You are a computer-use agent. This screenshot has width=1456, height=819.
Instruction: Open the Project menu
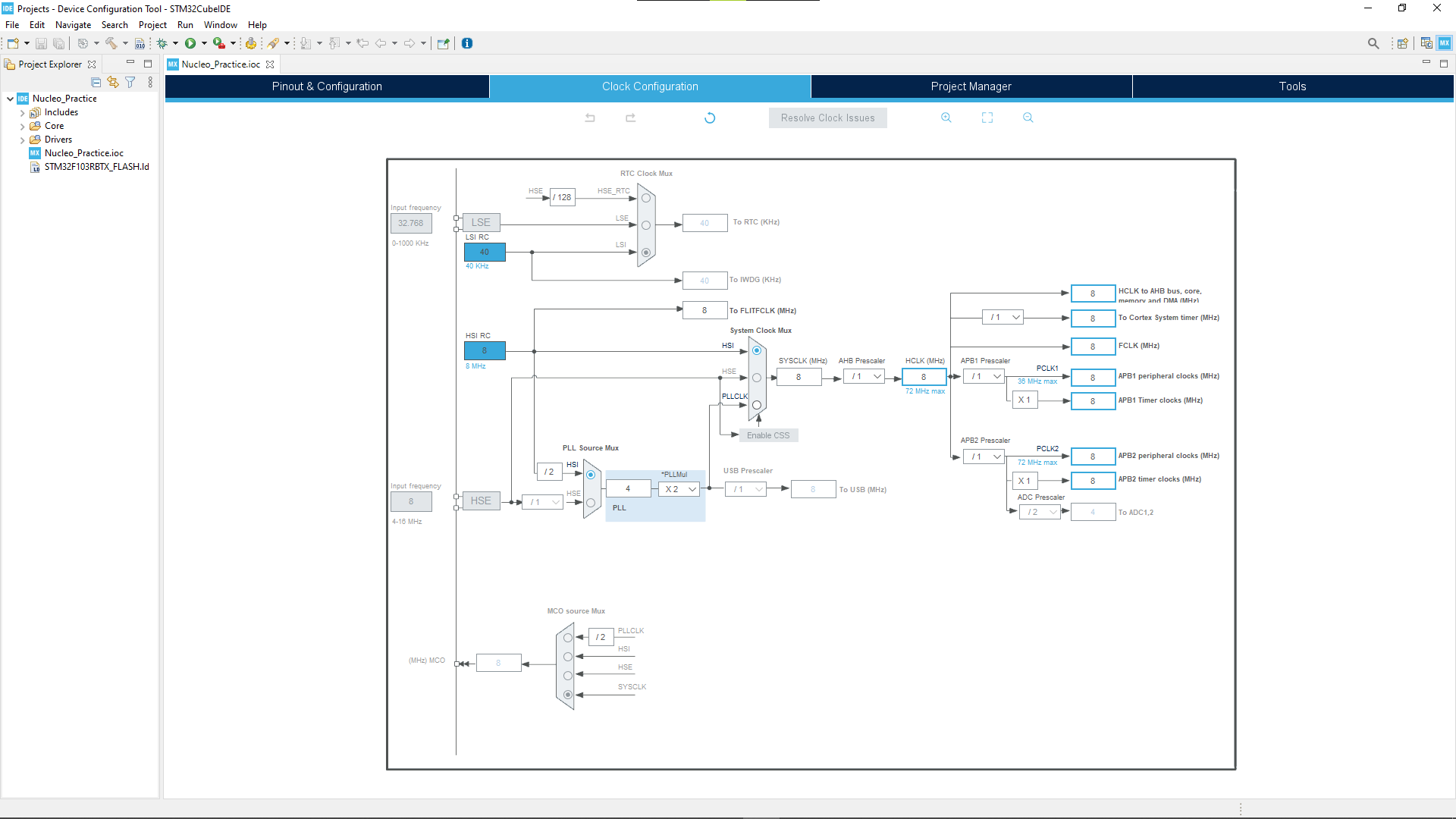pyautogui.click(x=152, y=25)
